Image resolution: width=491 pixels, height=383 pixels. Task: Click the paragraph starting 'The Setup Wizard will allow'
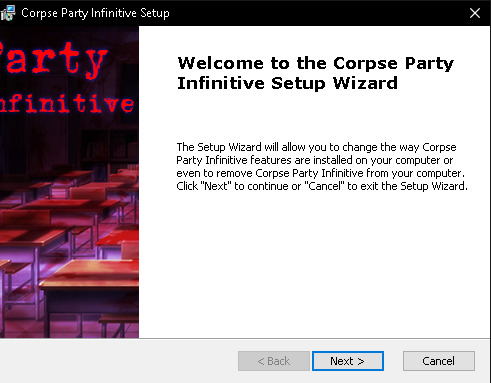[x=322, y=166]
